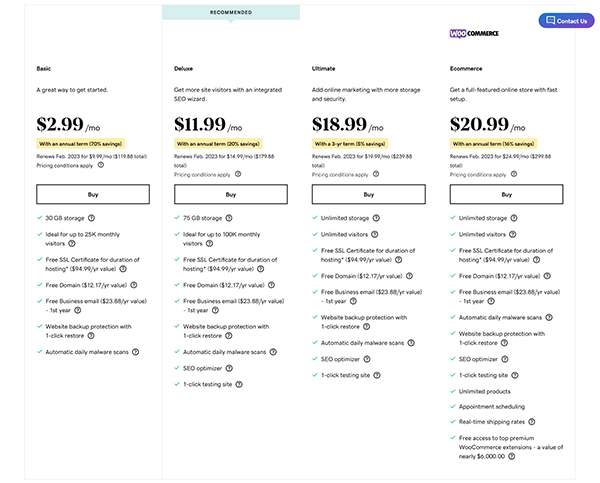Purchase the Ecommerce plan with Buy
The image size is (600, 483).
click(506, 194)
